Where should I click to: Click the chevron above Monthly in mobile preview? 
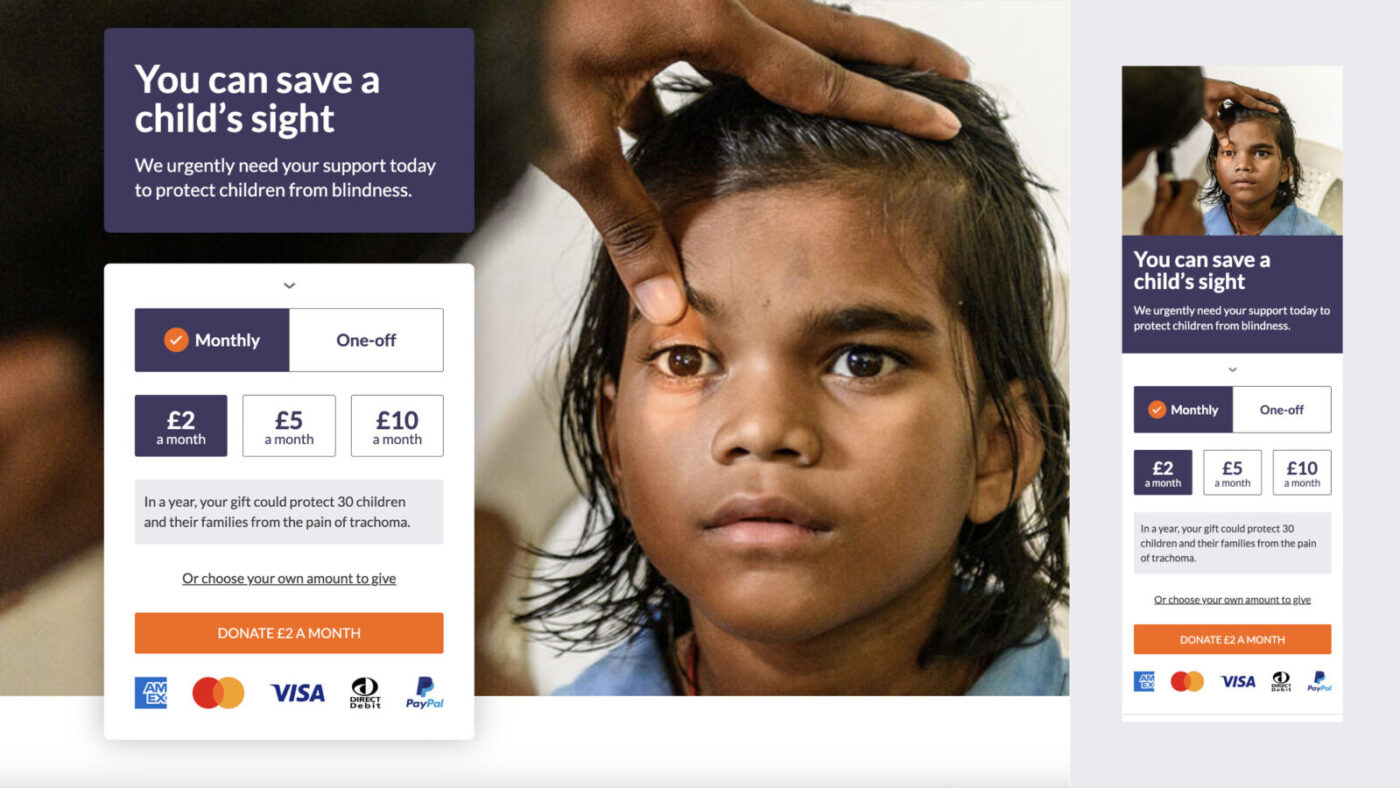pyautogui.click(x=1232, y=369)
